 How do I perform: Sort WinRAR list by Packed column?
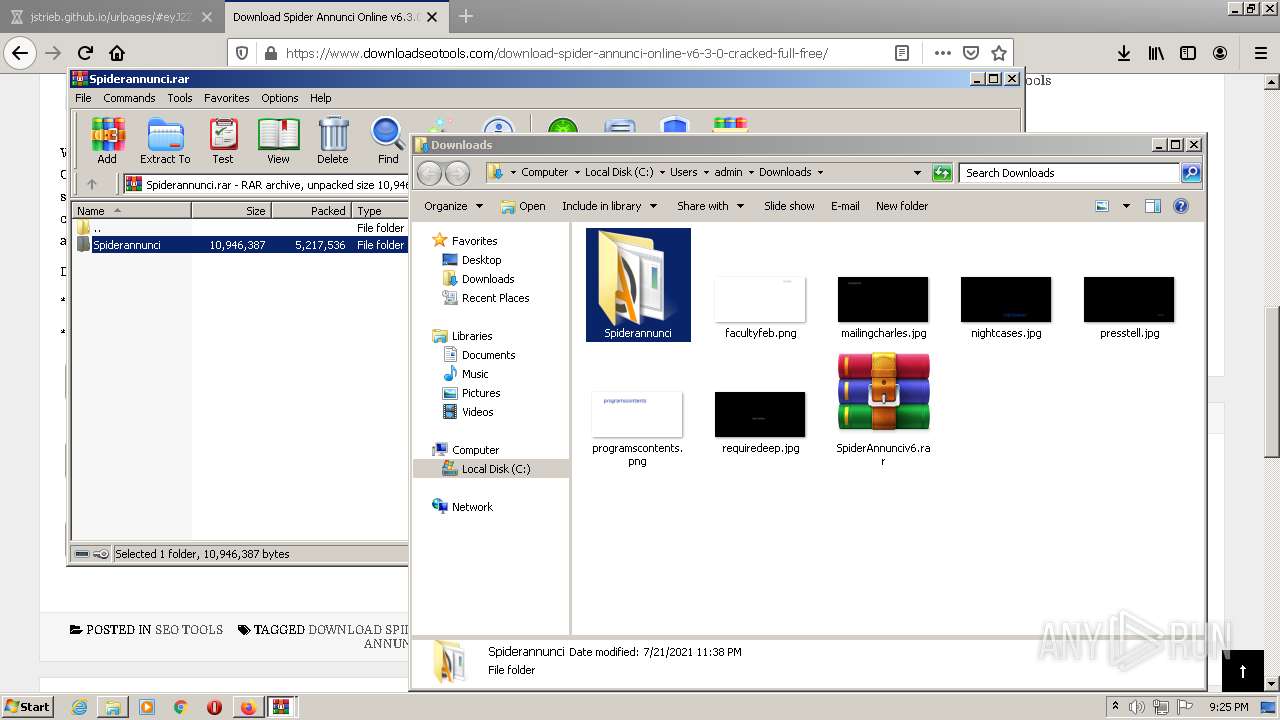pyautogui.click(x=311, y=211)
